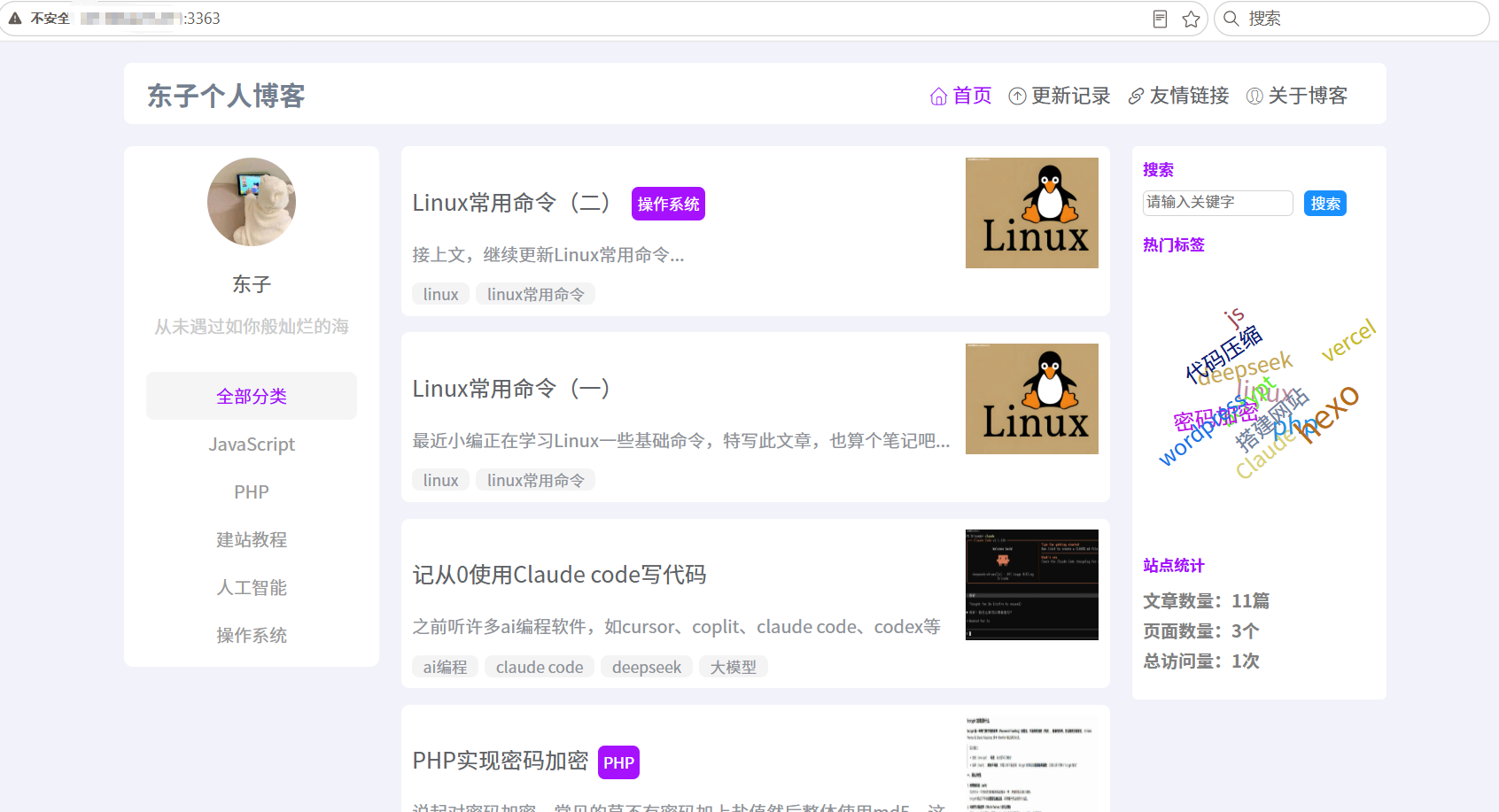Click the deepseek tag under Claude article

coord(647,667)
